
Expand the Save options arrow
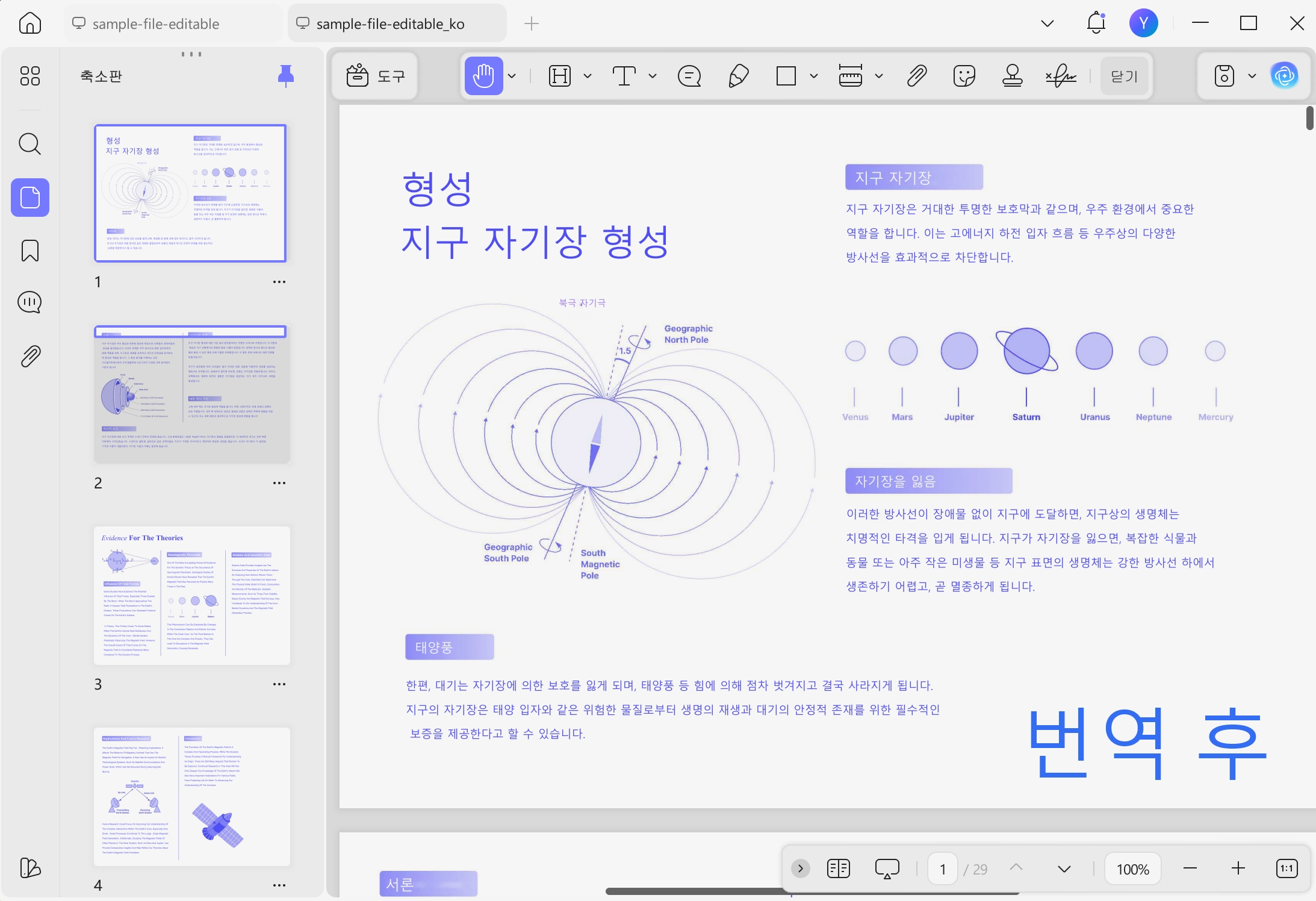pyautogui.click(x=1252, y=76)
